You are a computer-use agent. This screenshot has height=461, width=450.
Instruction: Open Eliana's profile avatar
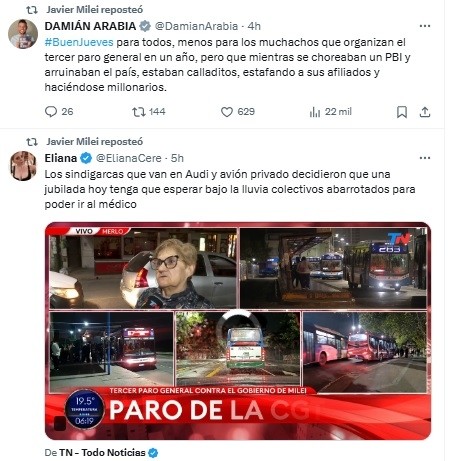point(23,166)
